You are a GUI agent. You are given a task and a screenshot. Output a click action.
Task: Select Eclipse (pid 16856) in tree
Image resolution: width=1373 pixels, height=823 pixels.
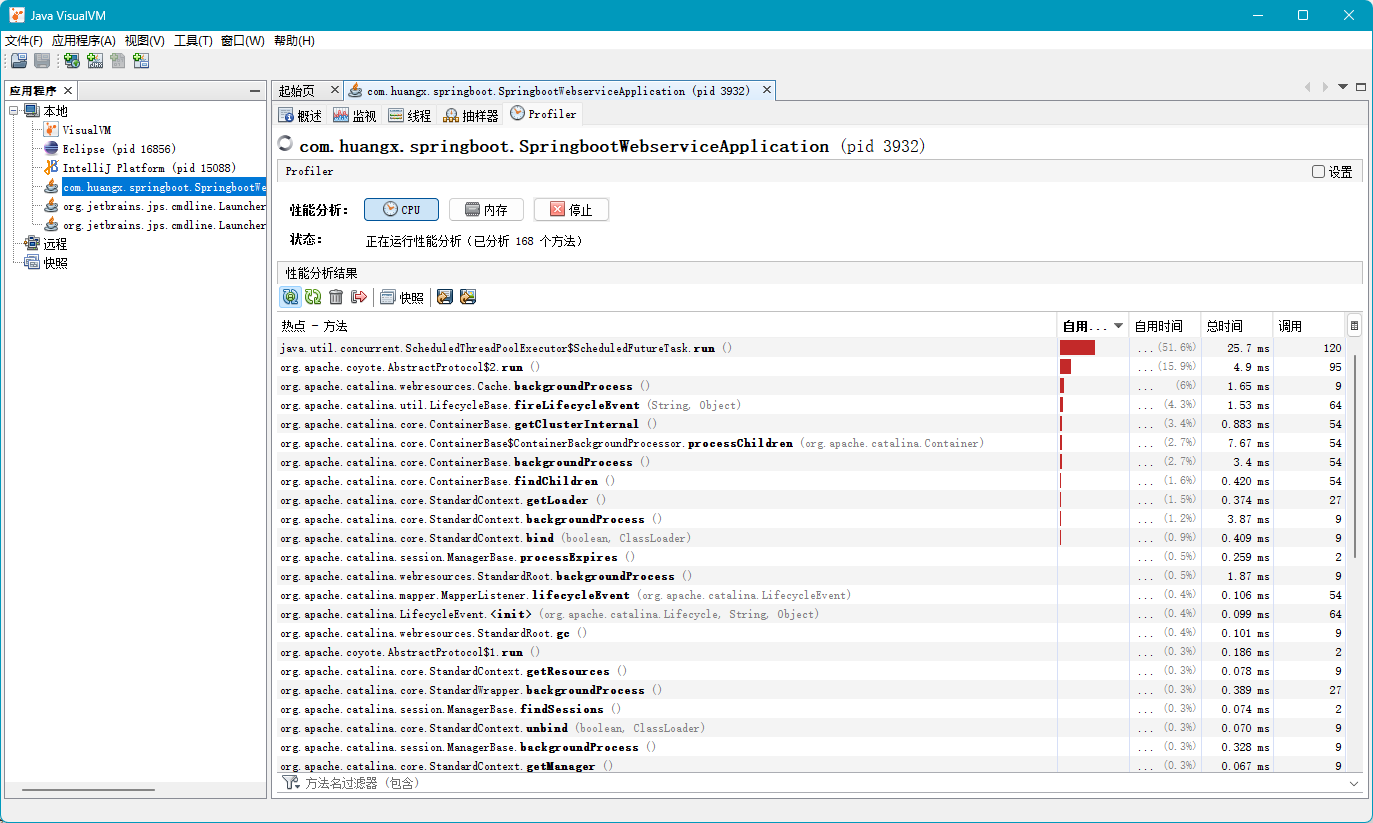119,149
